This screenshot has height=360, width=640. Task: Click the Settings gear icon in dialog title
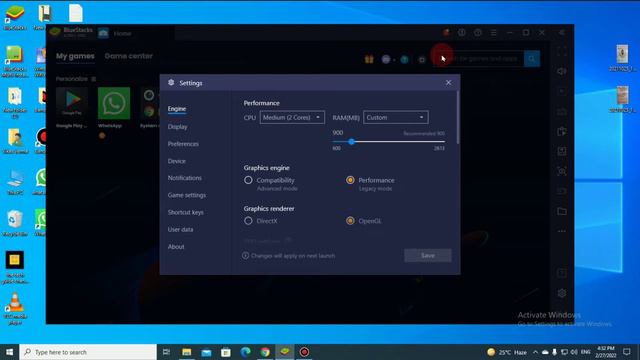click(171, 82)
